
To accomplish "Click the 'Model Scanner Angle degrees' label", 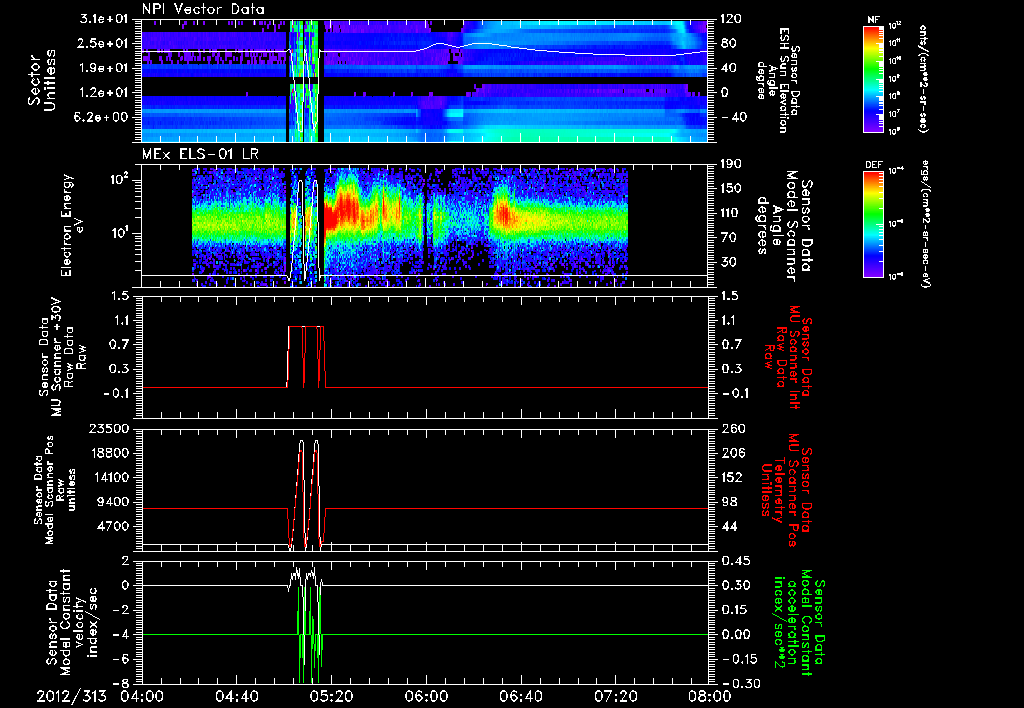I will [786, 225].
